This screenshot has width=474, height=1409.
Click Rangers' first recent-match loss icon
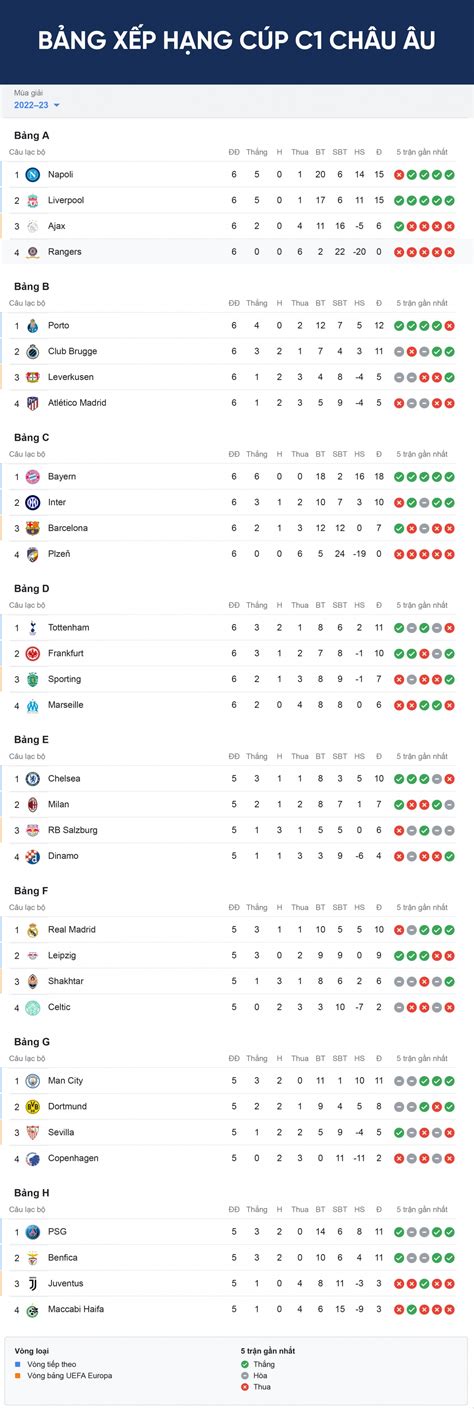[399, 252]
